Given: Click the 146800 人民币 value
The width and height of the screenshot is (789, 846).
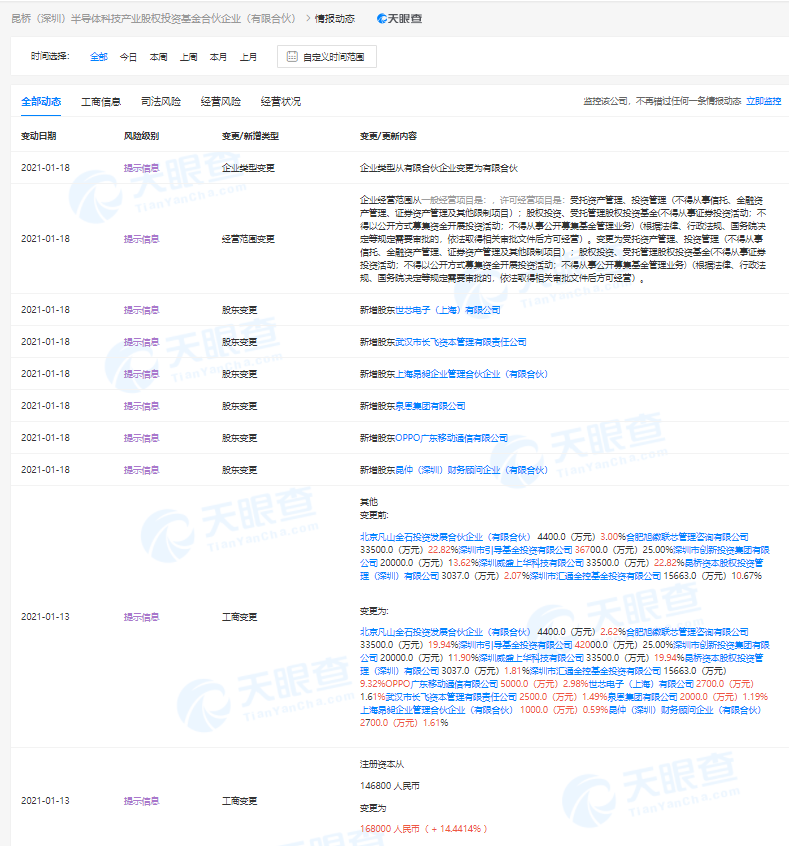Looking at the screenshot, I should click(390, 786).
